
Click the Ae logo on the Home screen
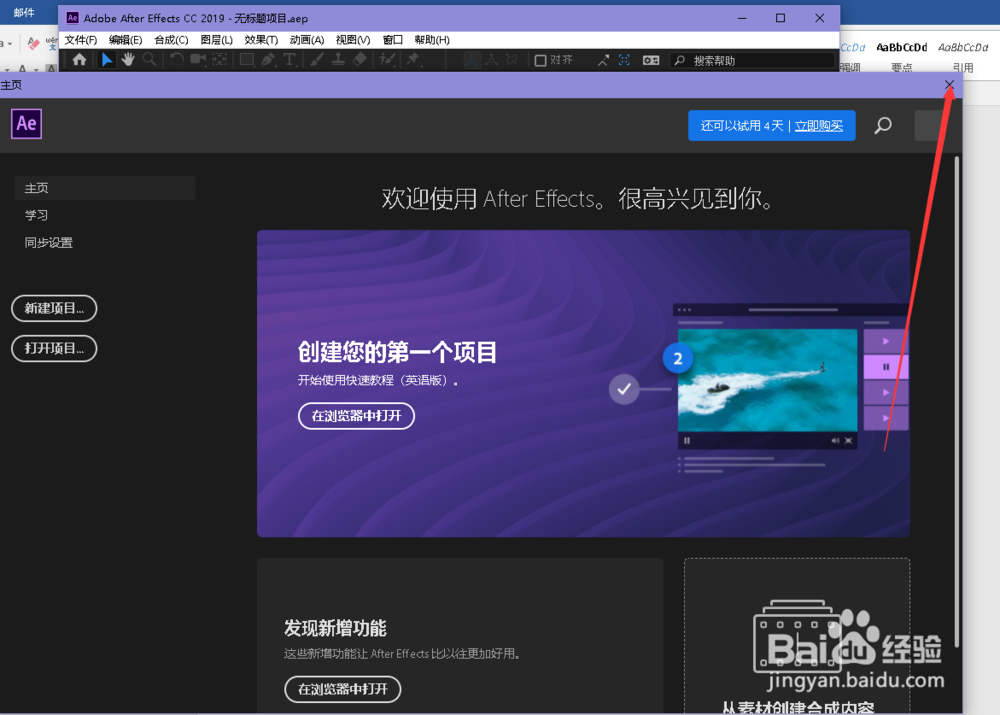(26, 123)
